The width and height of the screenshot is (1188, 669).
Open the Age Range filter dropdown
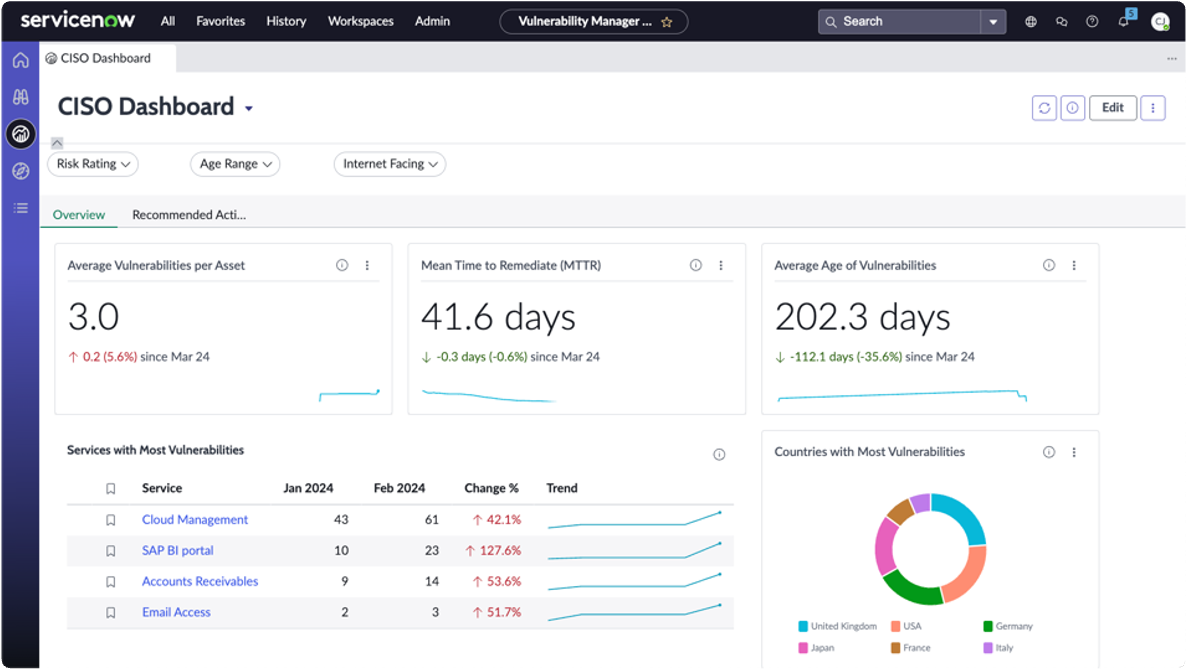click(235, 164)
